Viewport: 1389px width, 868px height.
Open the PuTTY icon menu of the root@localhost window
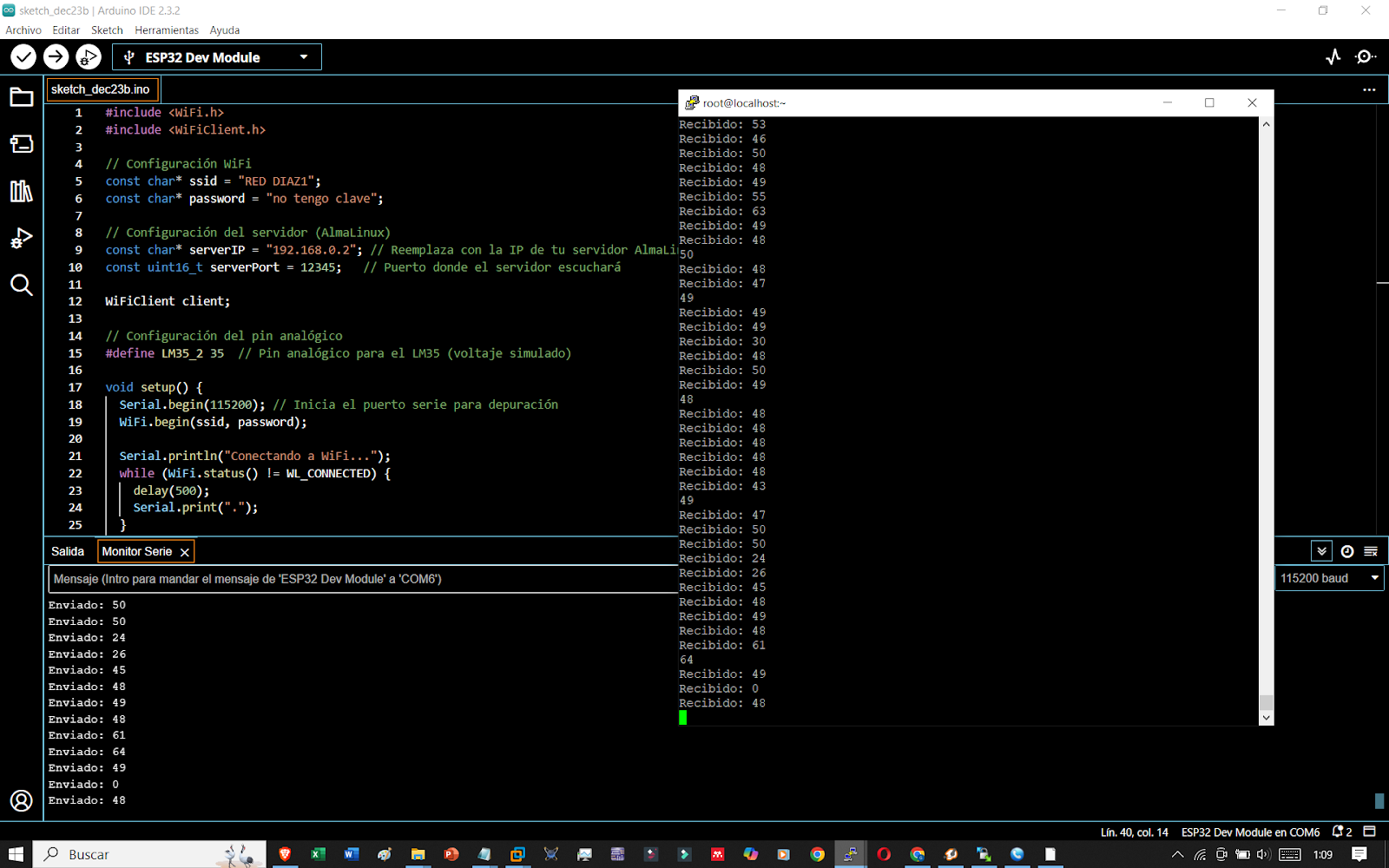click(692, 102)
